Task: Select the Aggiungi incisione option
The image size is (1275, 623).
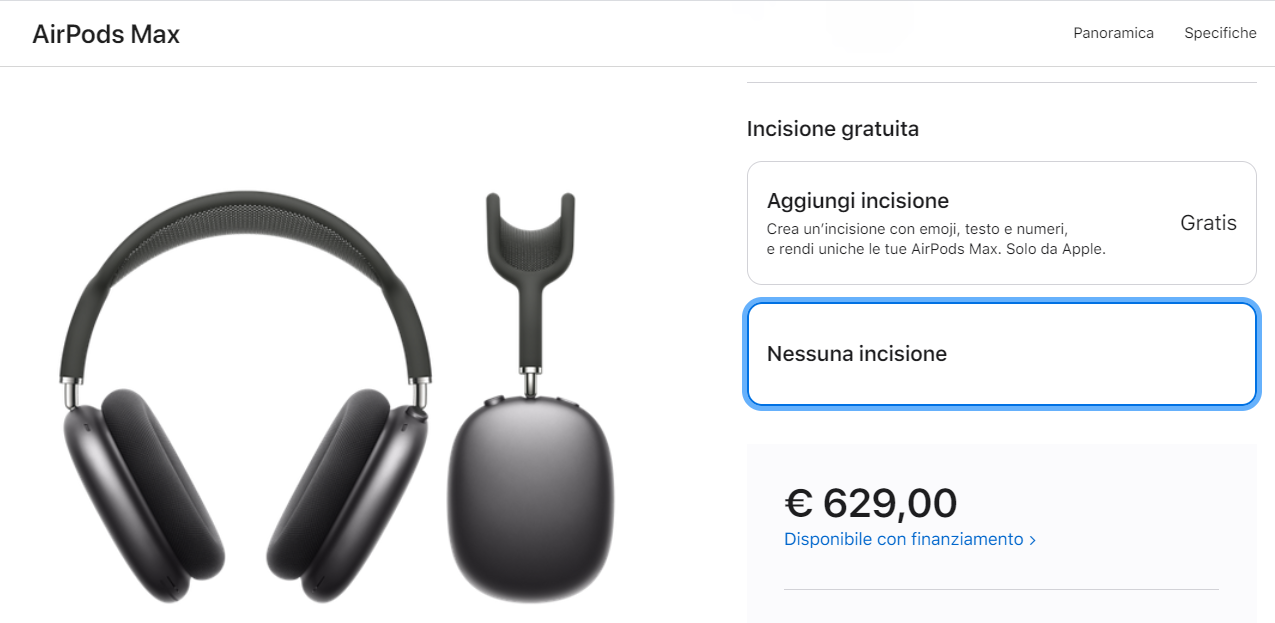Action: (1001, 223)
